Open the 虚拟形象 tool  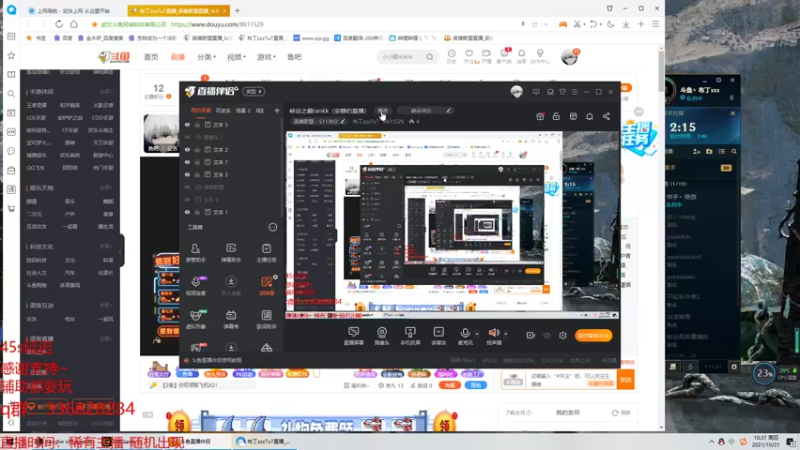[195, 319]
